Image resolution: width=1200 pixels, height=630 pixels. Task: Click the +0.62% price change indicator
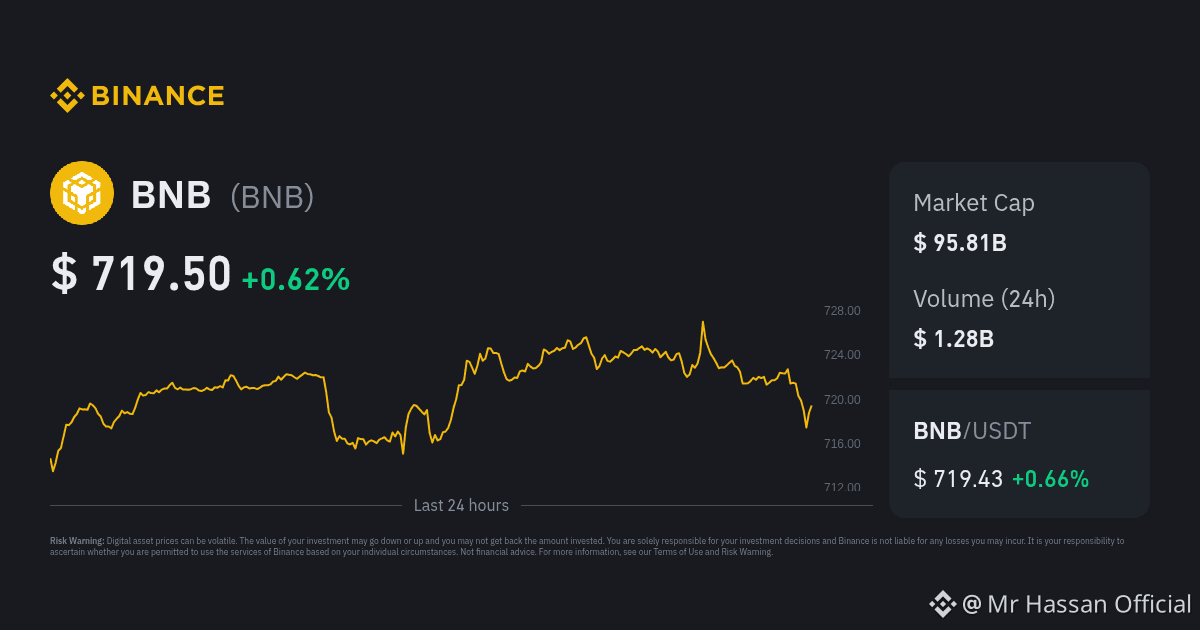pyautogui.click(x=296, y=279)
